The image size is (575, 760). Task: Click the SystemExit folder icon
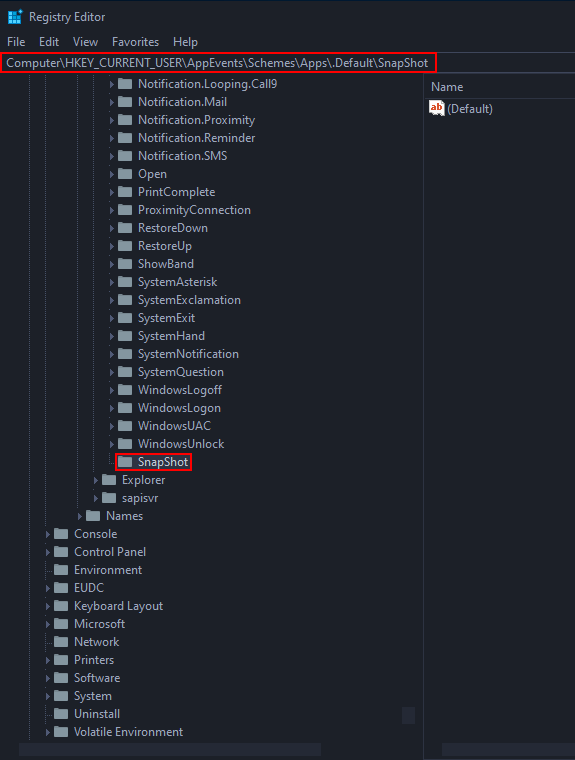[x=125, y=317]
